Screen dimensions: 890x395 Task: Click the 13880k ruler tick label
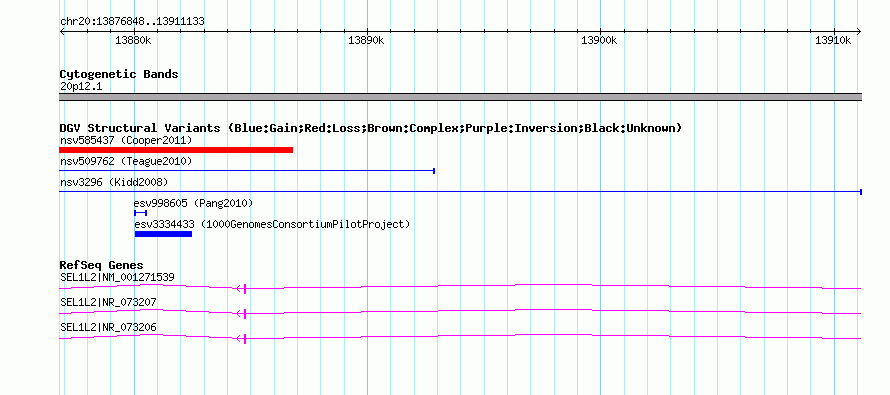pyautogui.click(x=133, y=40)
